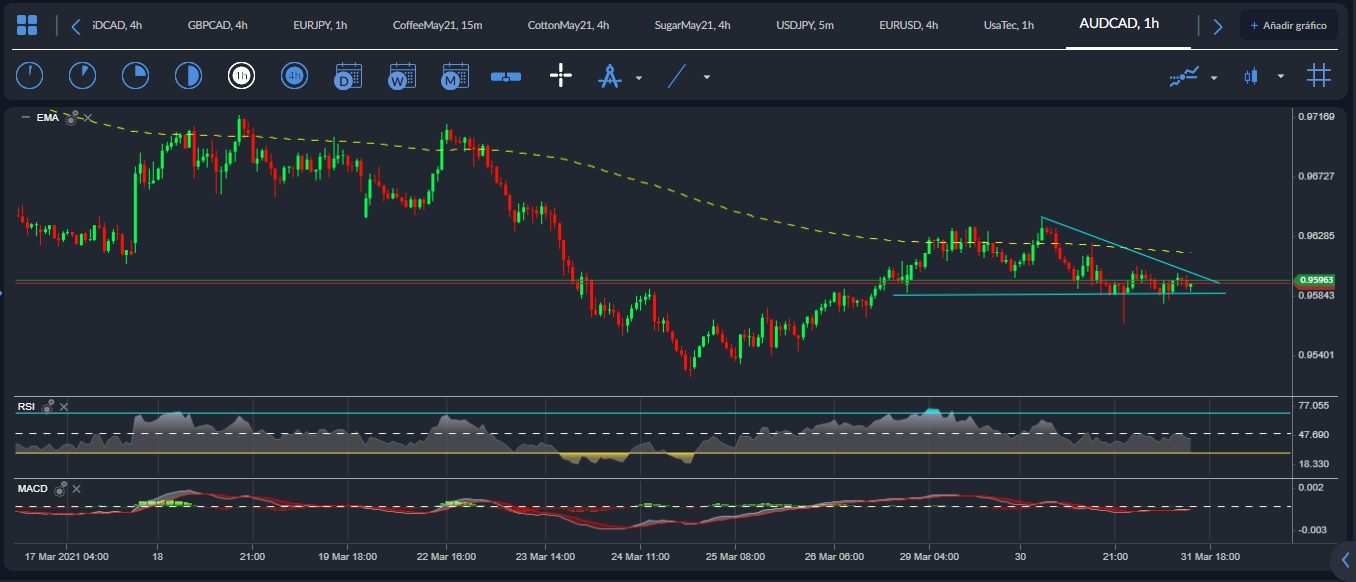Expand the indicators dropdown arrow
Image resolution: width=1356 pixels, height=582 pixels.
1214,77
